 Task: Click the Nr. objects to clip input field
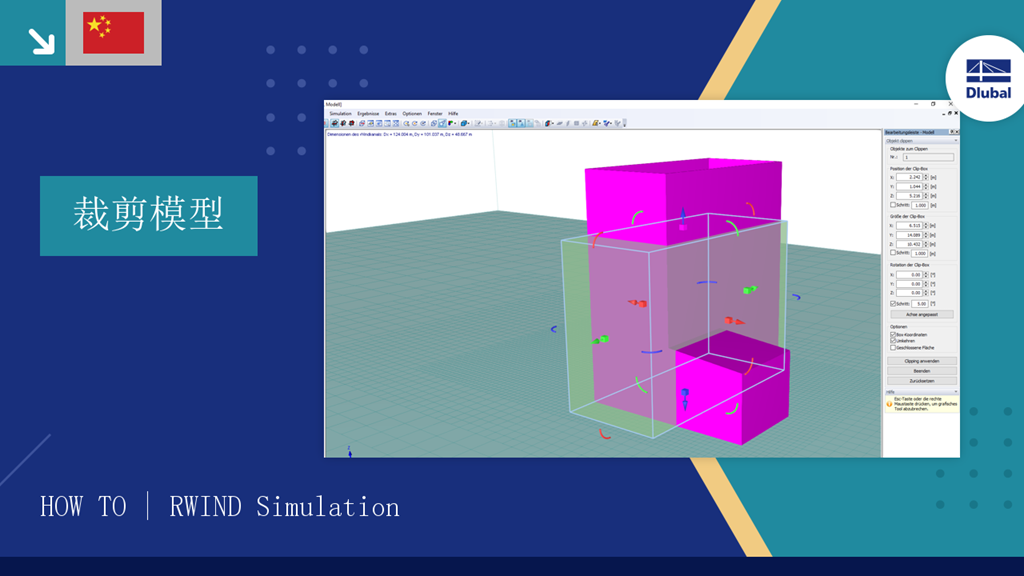click(x=928, y=157)
